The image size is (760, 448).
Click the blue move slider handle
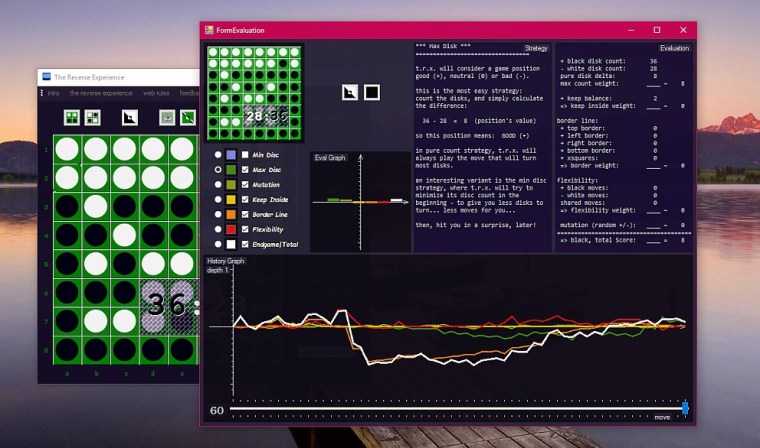tap(685, 408)
